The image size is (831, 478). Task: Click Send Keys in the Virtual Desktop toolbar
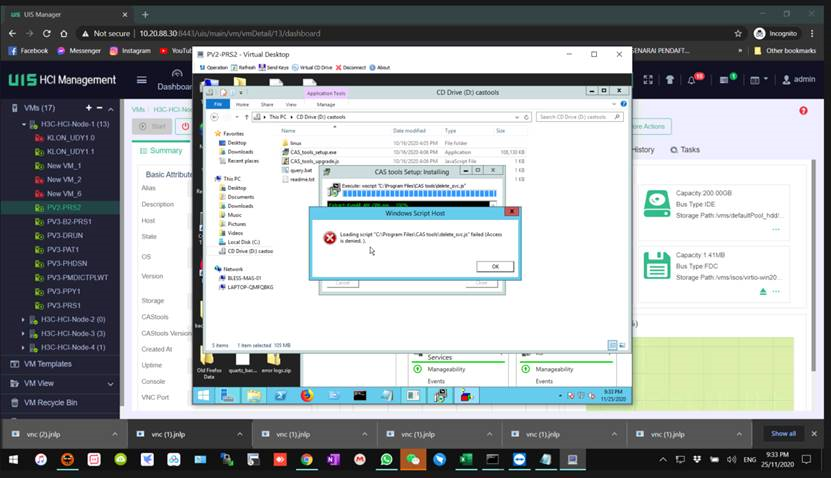[x=273, y=68]
